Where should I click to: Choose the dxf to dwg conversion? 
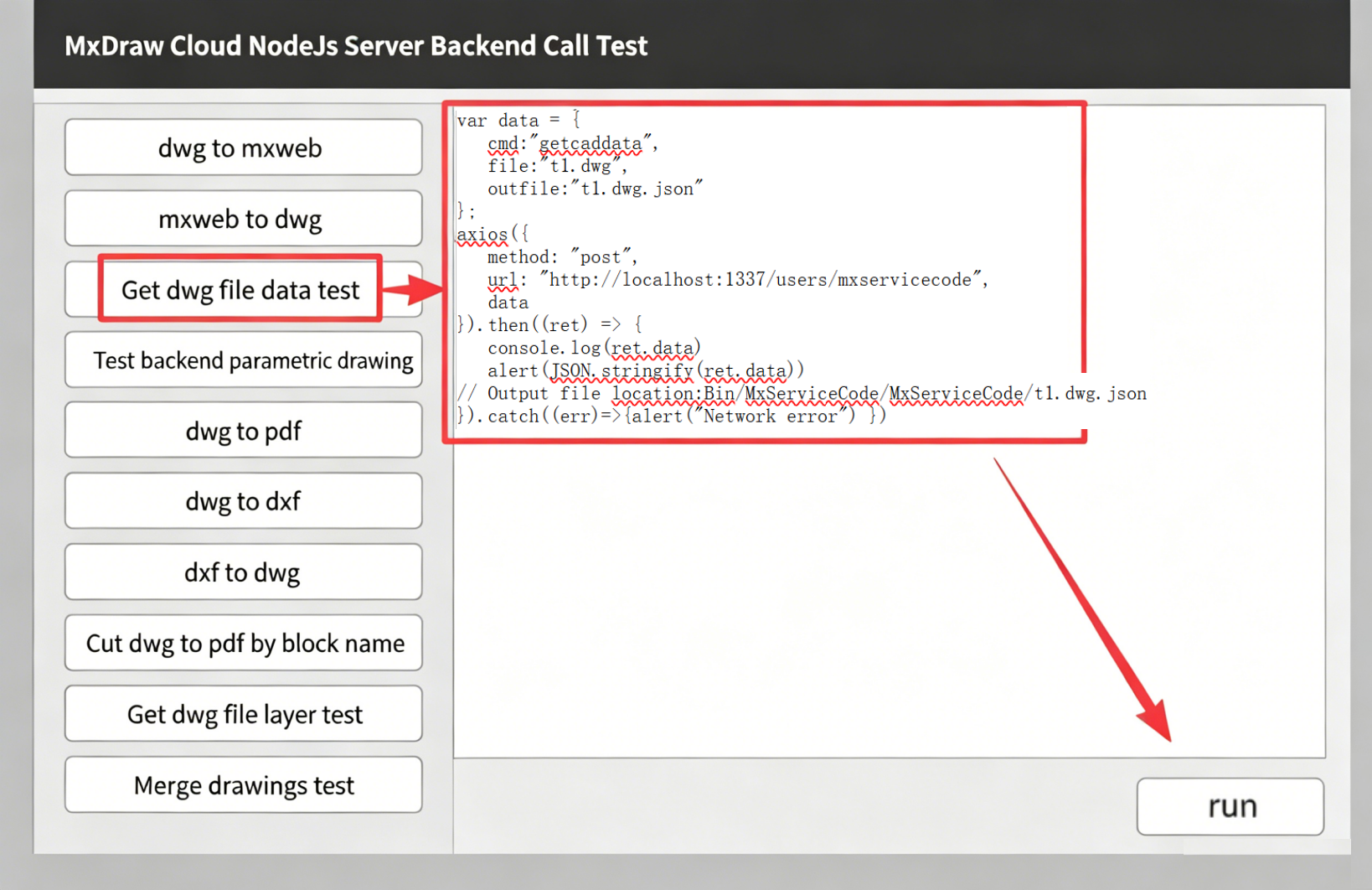click(x=243, y=572)
